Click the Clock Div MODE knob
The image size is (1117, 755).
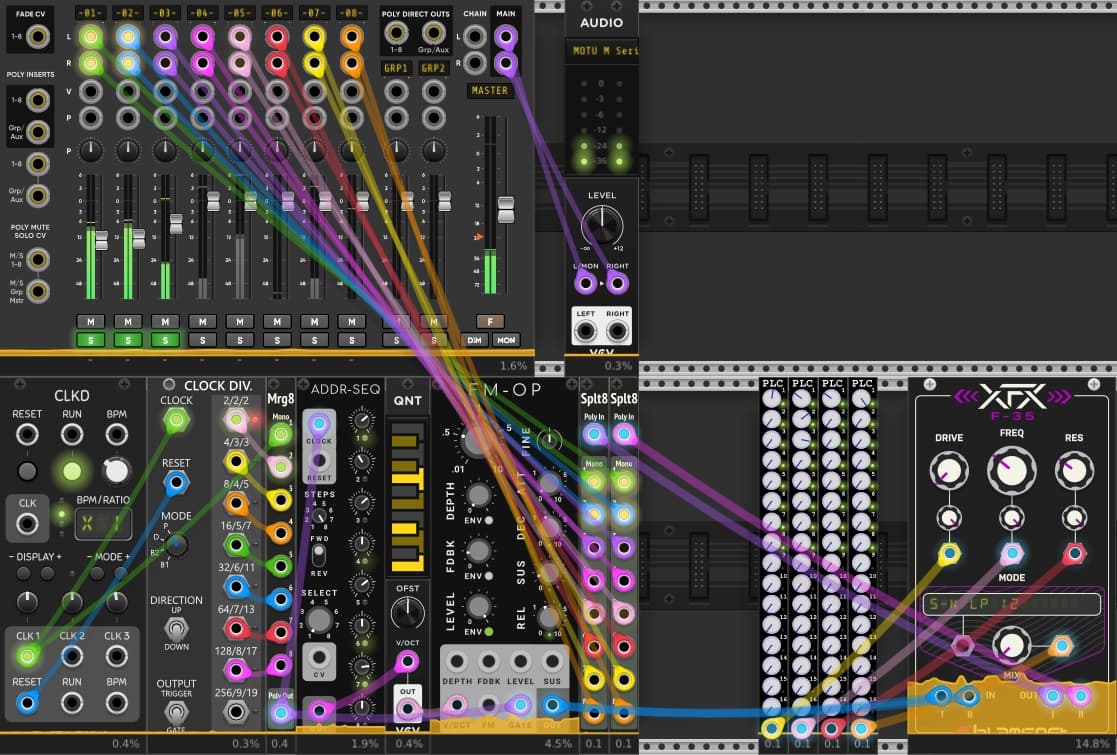[176, 545]
